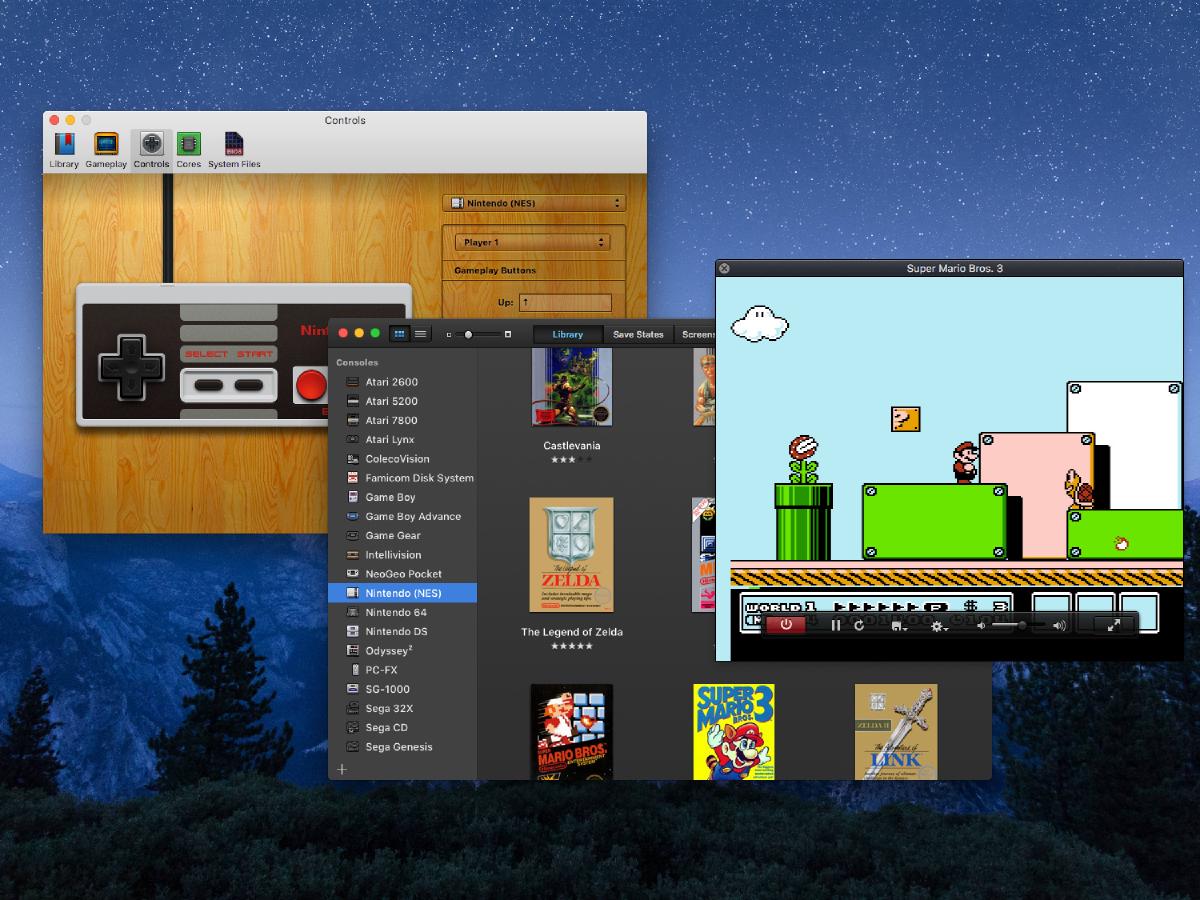Select Atari Lynx console
The image size is (1200, 900).
point(403,439)
